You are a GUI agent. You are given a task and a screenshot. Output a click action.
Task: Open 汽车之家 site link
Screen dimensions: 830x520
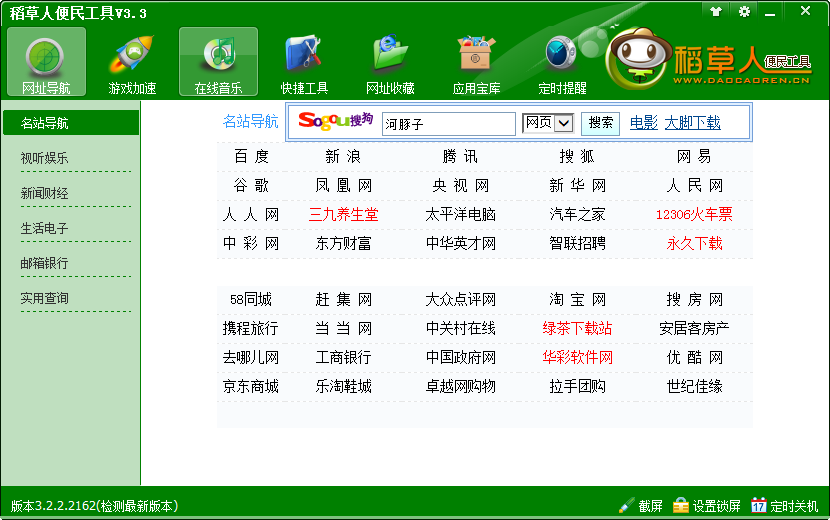point(577,214)
